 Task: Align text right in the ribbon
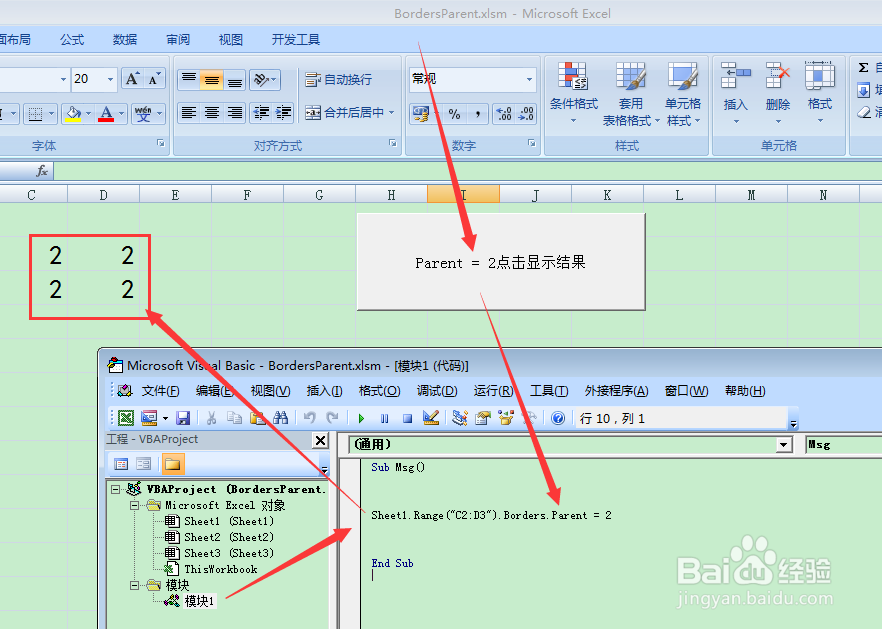point(235,113)
